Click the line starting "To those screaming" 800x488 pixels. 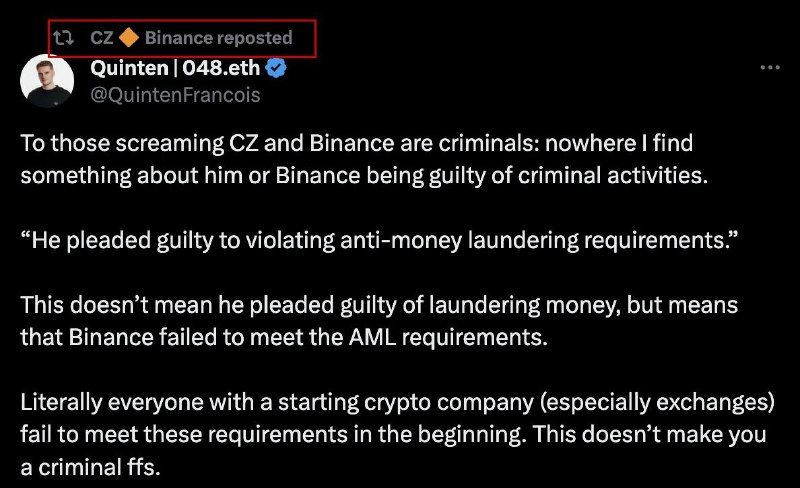click(x=357, y=143)
